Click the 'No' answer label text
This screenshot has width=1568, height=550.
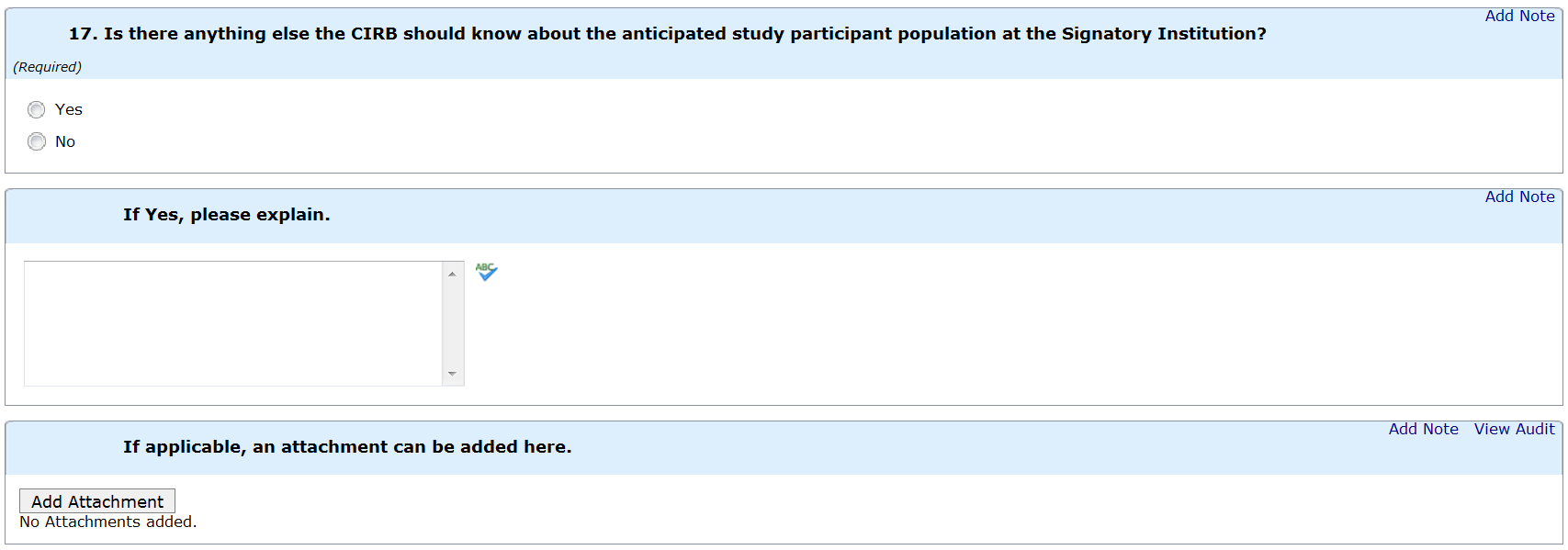tap(65, 141)
